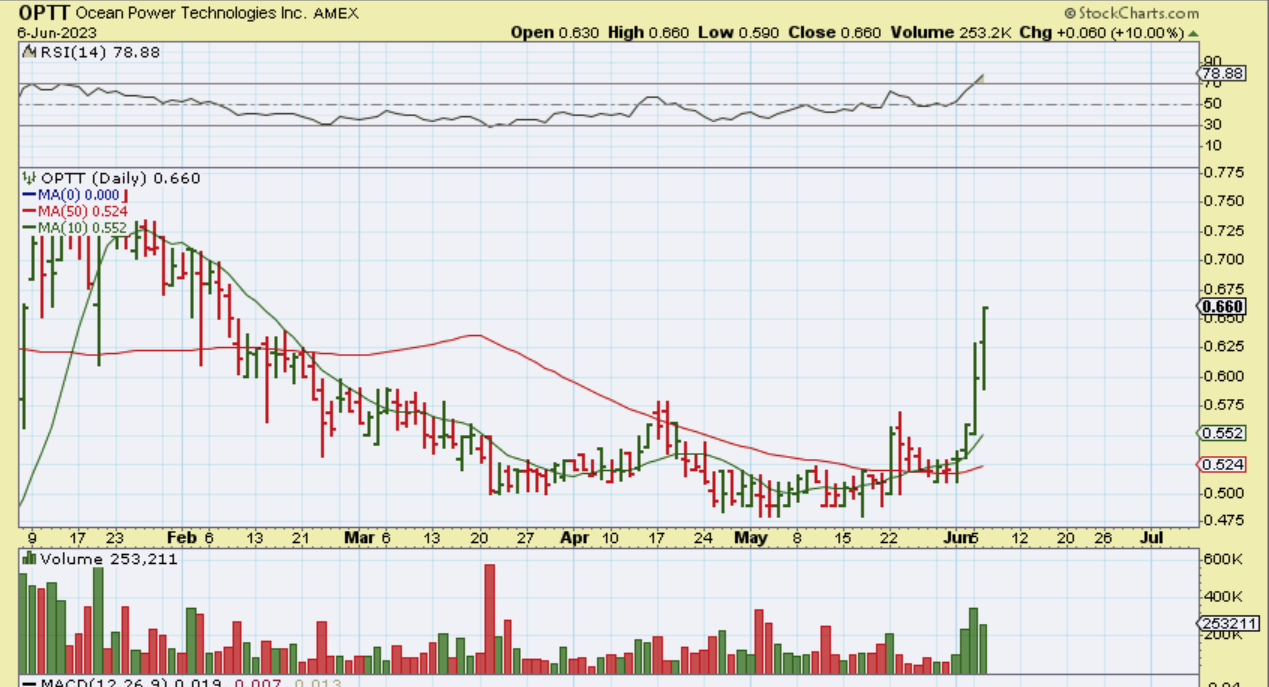Click the 0.600 price axis label
The image size is (1269, 687).
coord(1225,376)
